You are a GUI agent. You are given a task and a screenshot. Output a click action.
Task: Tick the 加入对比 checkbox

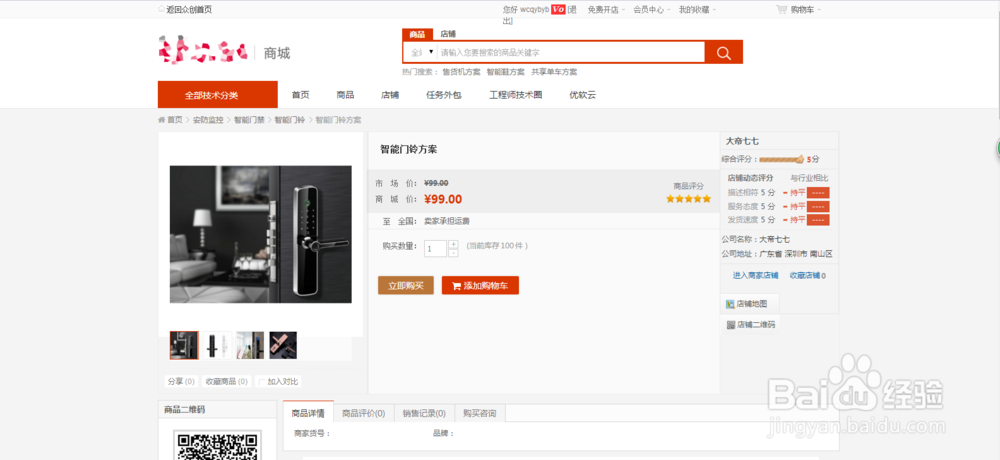point(262,382)
